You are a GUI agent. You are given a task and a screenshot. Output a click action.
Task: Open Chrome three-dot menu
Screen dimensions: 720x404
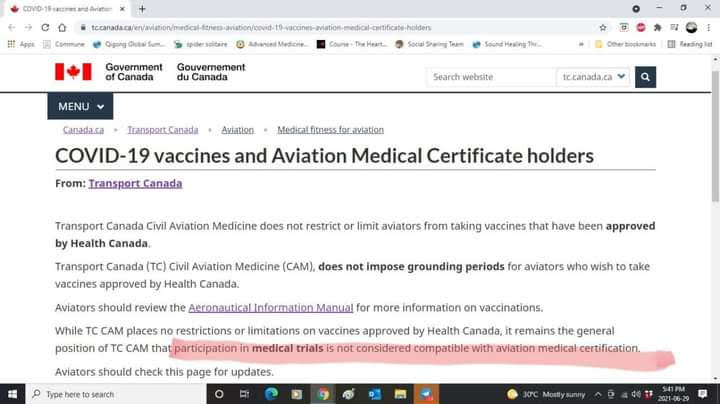709,28
